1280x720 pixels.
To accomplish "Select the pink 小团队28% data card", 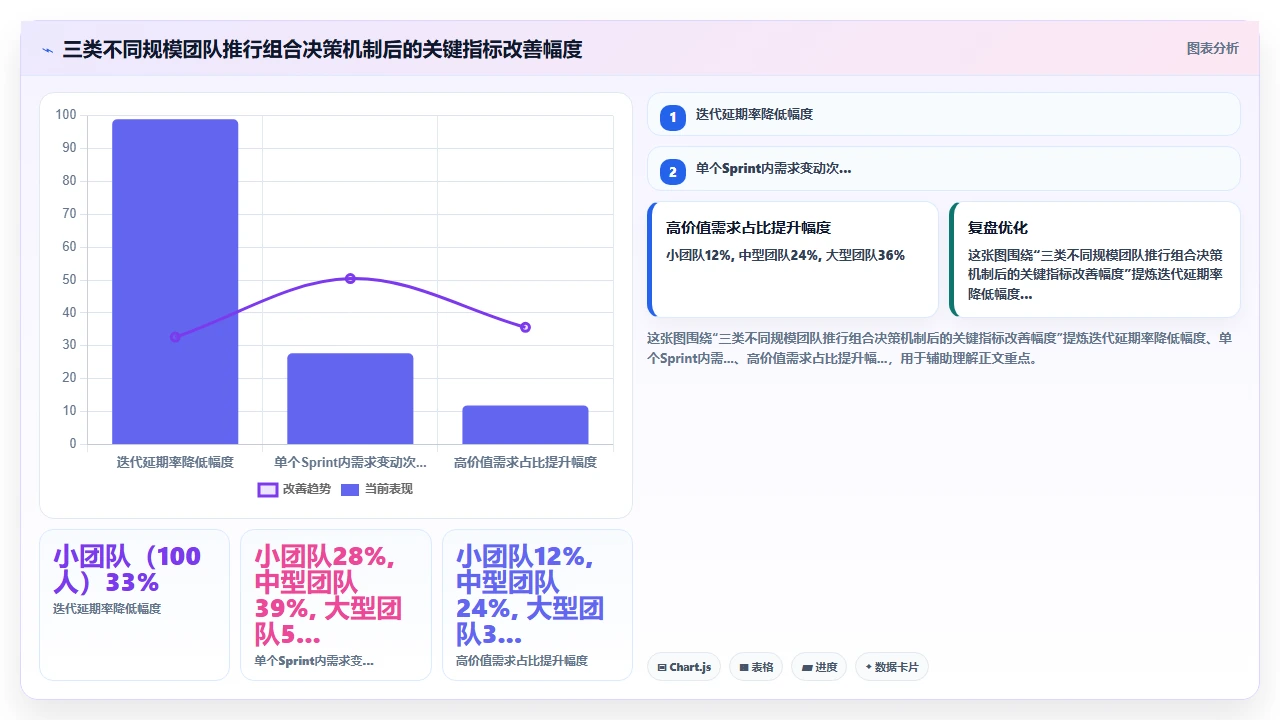I will tap(336, 605).
